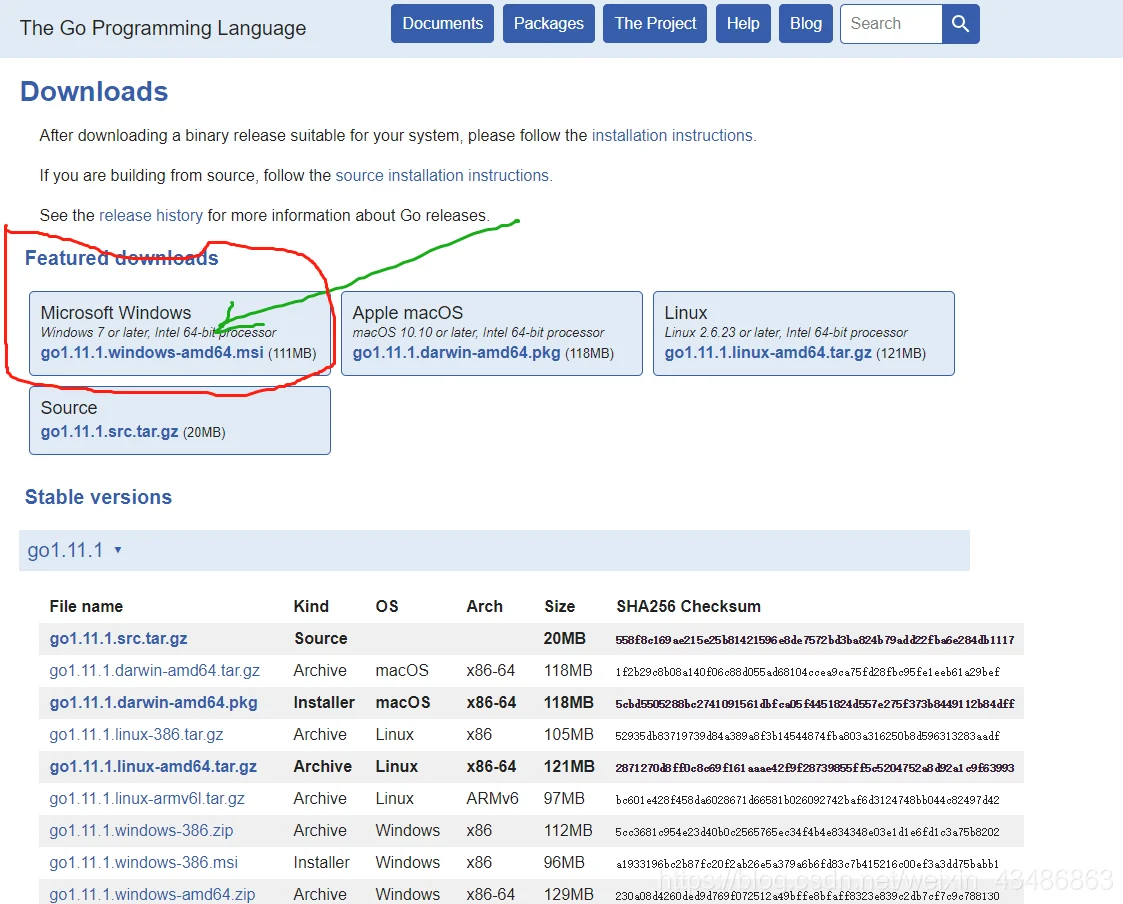Open the release history link
Viewport: 1123px width, 904px height.
(150, 216)
